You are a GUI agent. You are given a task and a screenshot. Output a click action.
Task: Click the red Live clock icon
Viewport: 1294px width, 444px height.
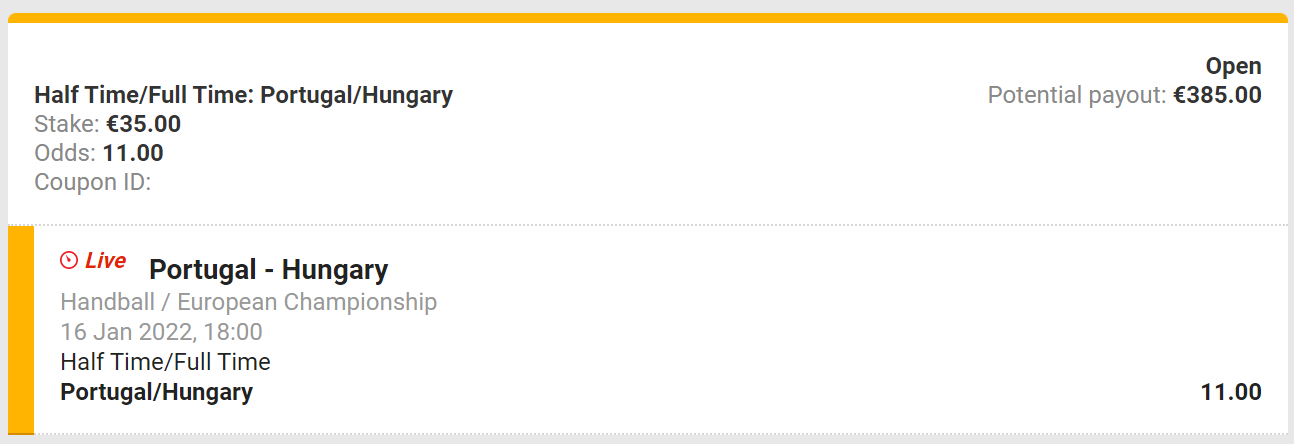[x=69, y=261]
